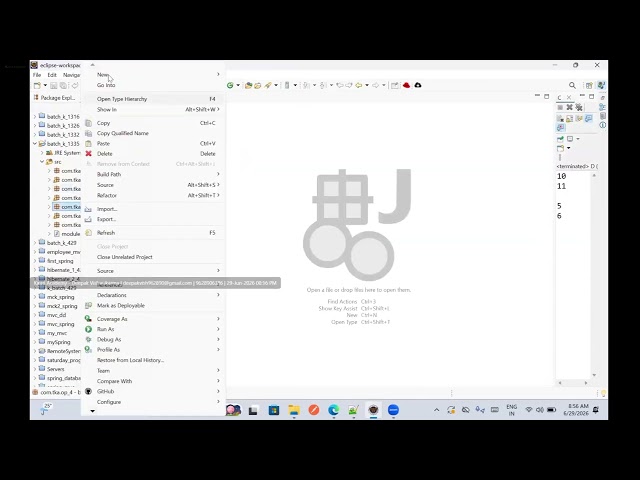Screen dimensions: 640x480
Task: Click the Open Perspective toolbar icon
Action: [589, 85]
